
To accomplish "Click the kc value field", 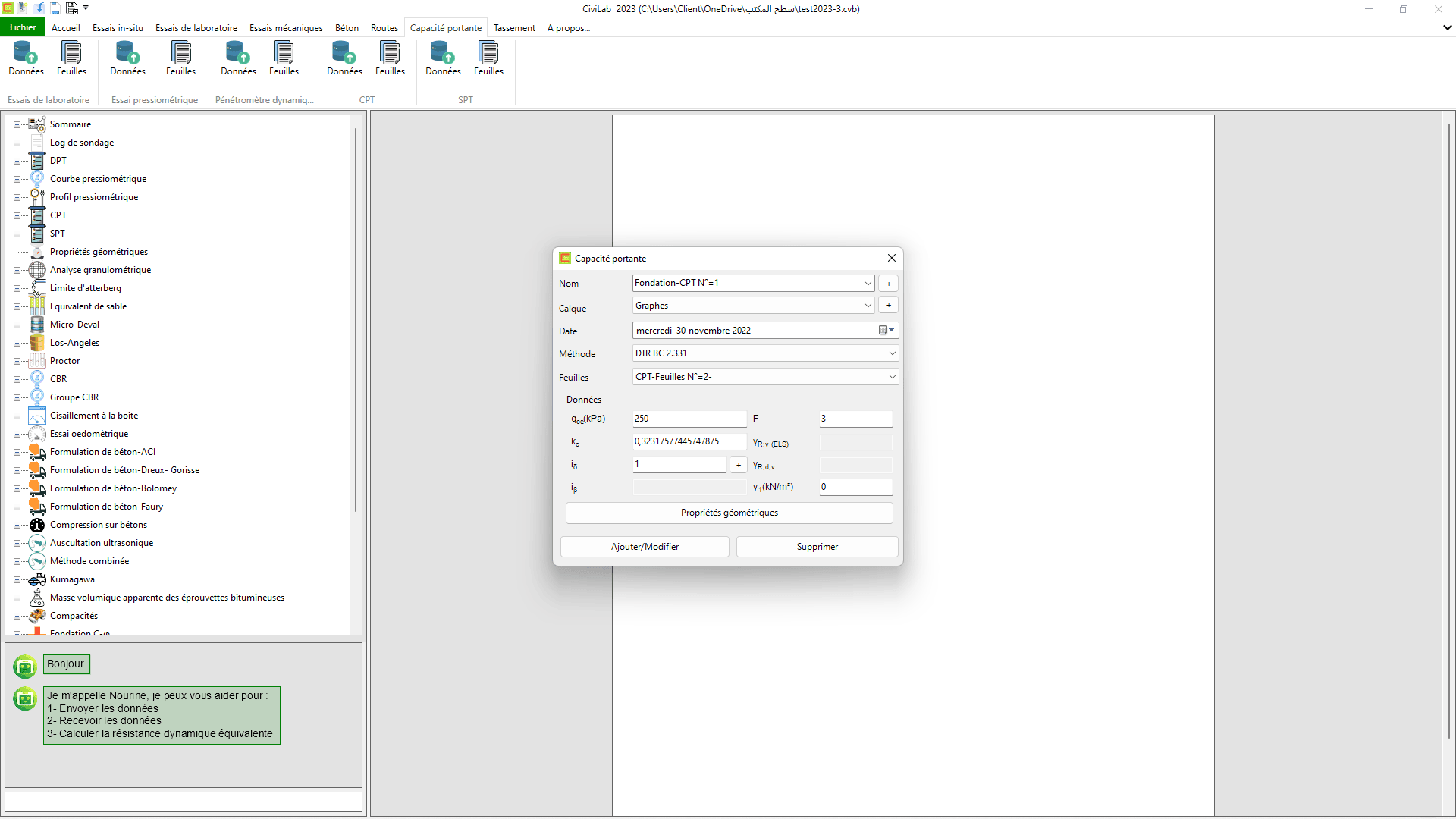I will (689, 441).
